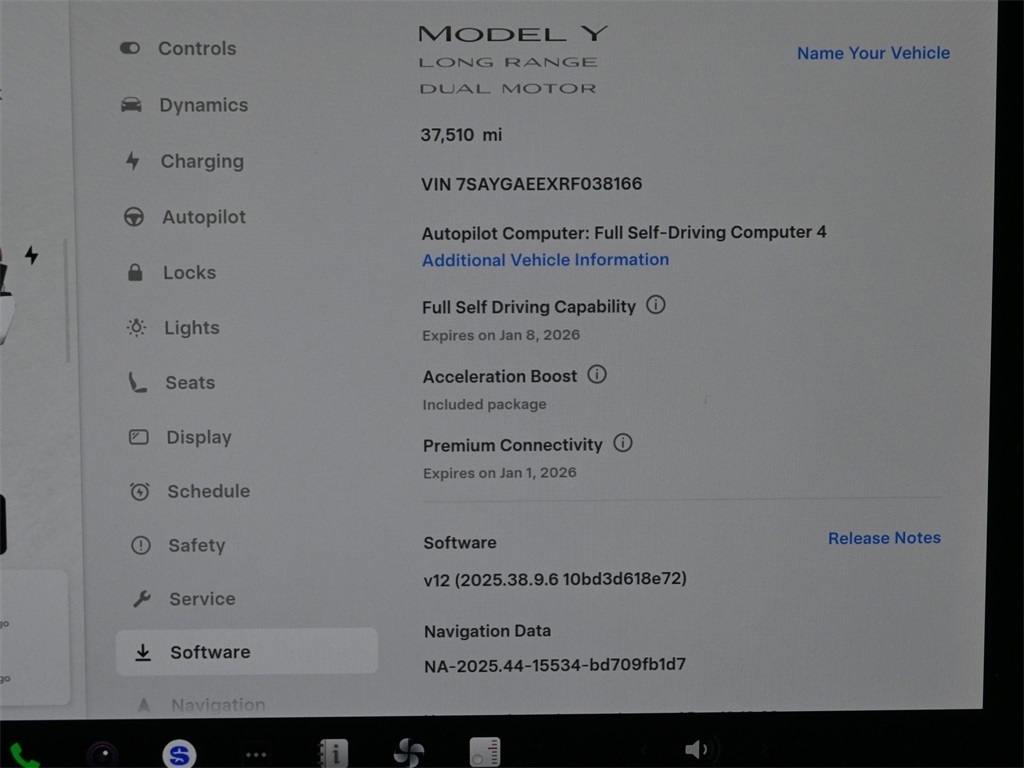Switch to Display settings
The width and height of the screenshot is (1024, 768).
coord(198,437)
